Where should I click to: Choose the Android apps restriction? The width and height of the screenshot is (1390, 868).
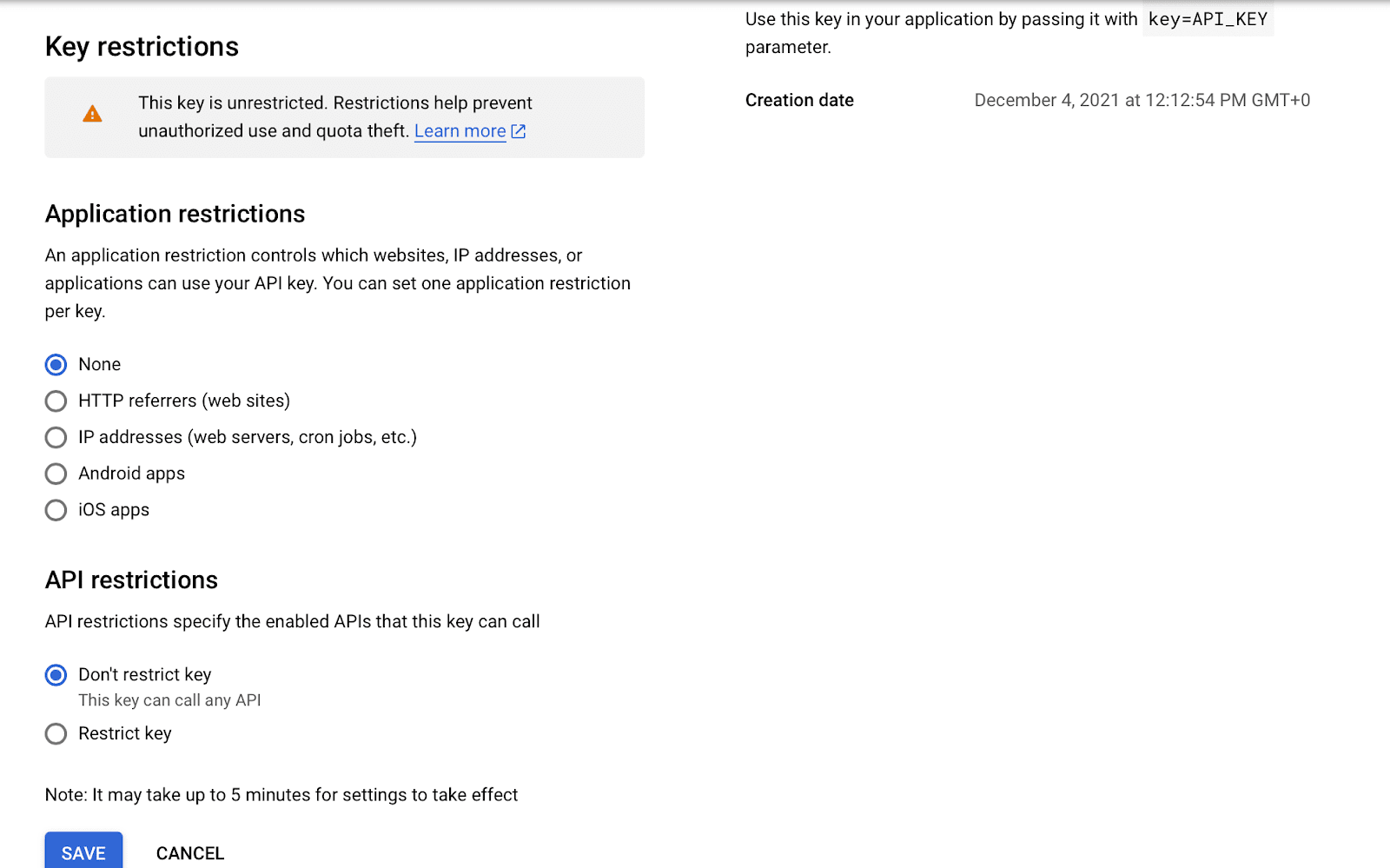(56, 474)
